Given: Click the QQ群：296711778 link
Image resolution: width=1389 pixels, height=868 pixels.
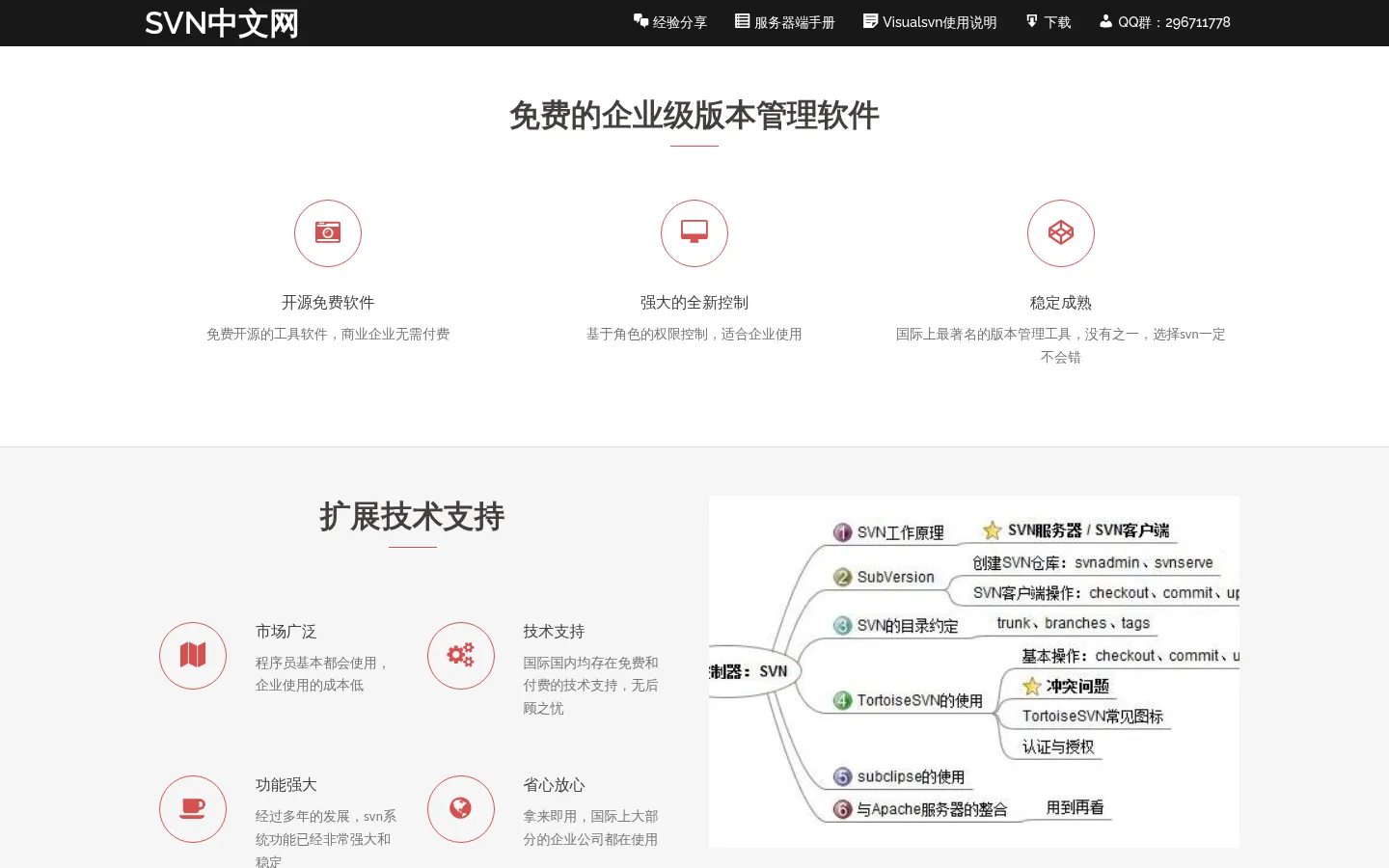Looking at the screenshot, I should coord(1165,22).
